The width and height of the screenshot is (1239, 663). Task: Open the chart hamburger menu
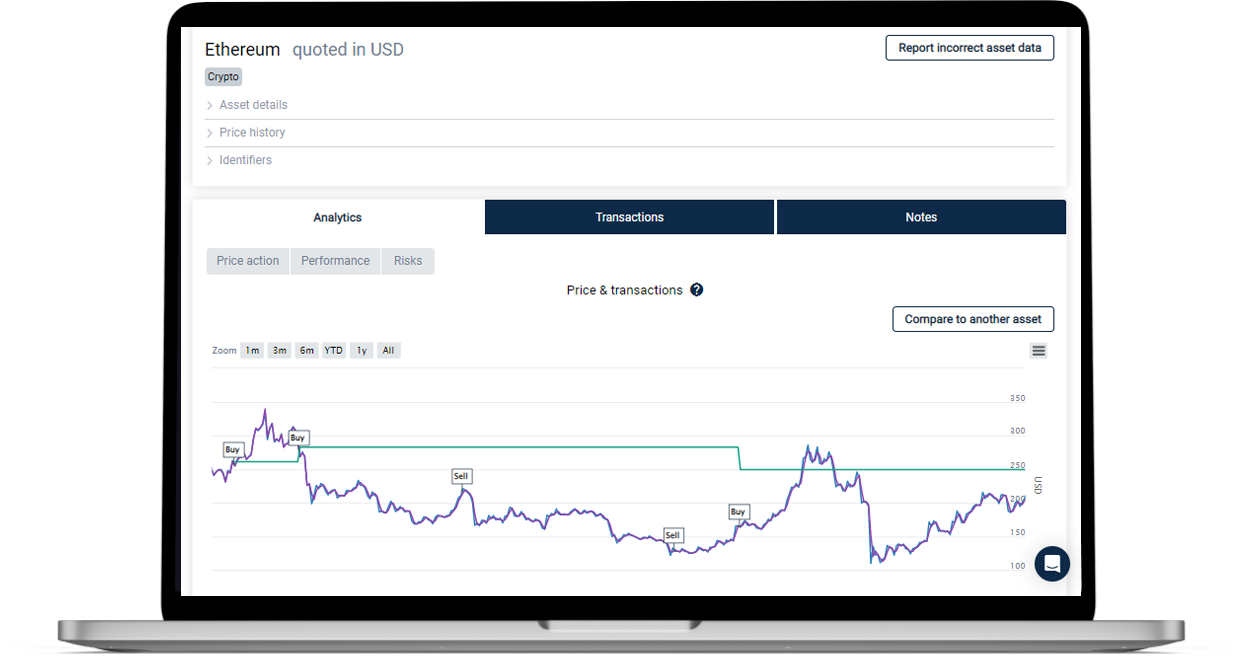(x=1039, y=351)
